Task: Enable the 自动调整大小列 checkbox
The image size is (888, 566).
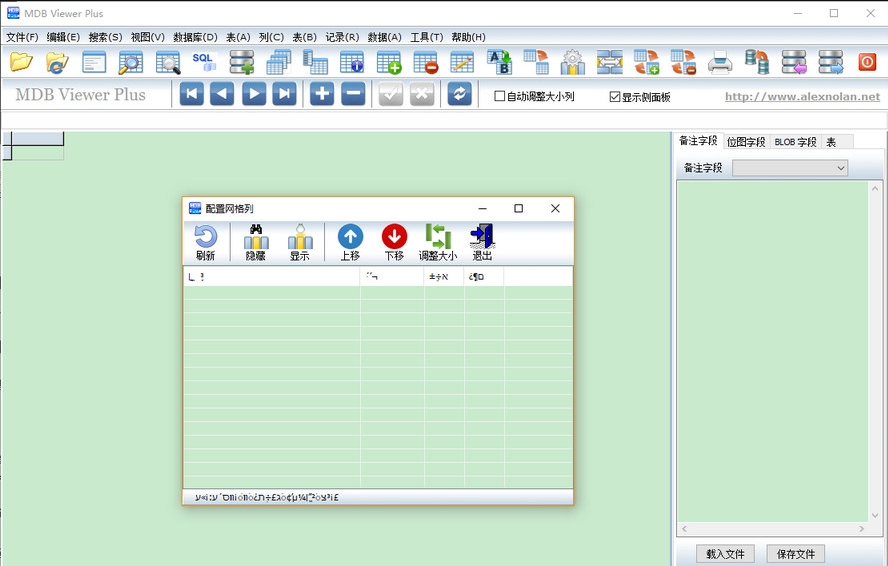Action: point(501,97)
